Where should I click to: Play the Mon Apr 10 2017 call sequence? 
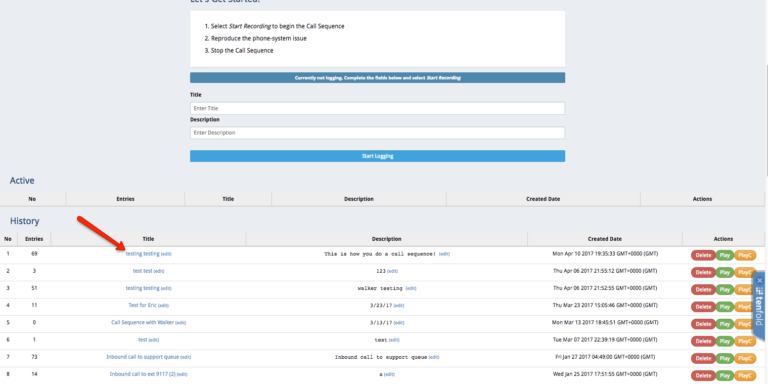click(x=725, y=255)
